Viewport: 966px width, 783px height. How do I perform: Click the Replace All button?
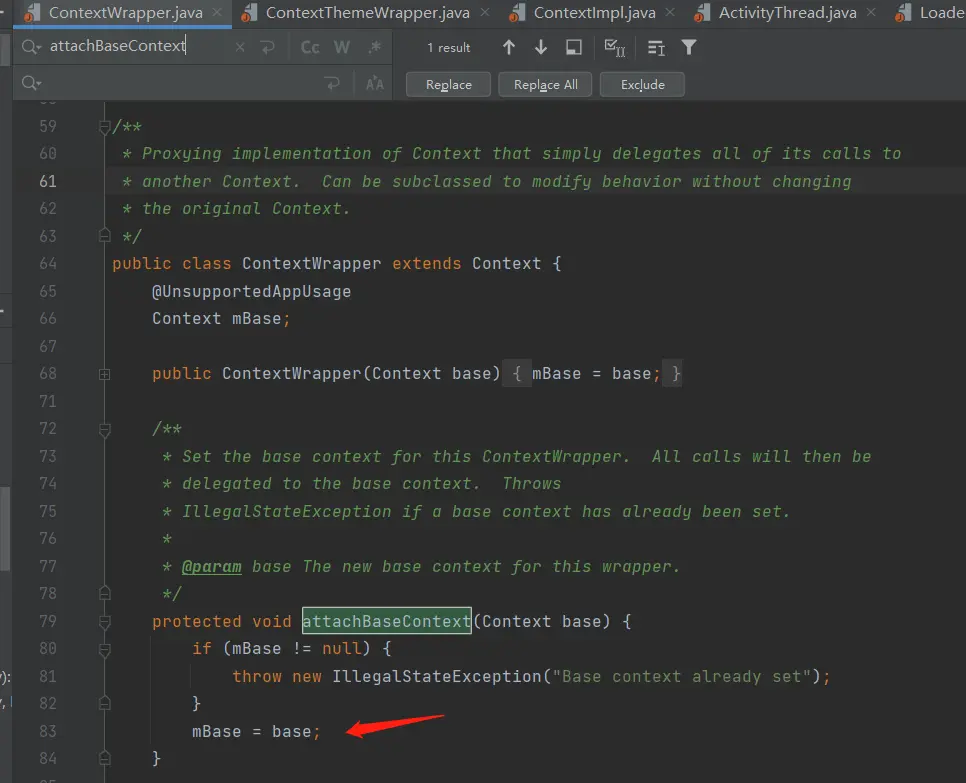click(x=545, y=85)
